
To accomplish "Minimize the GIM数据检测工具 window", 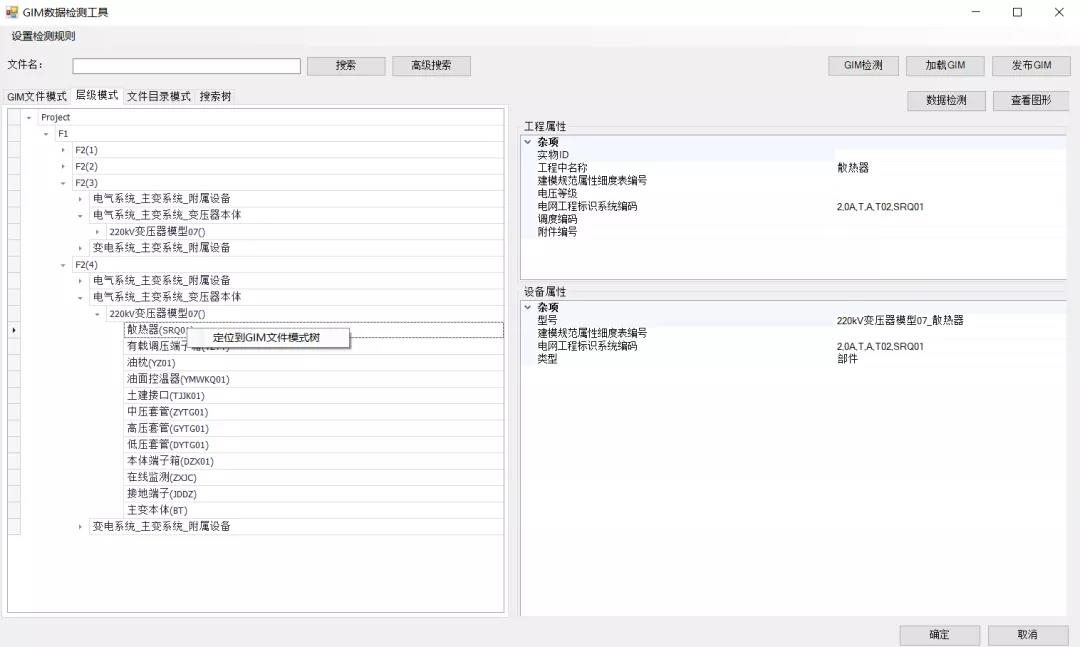I will point(975,12).
